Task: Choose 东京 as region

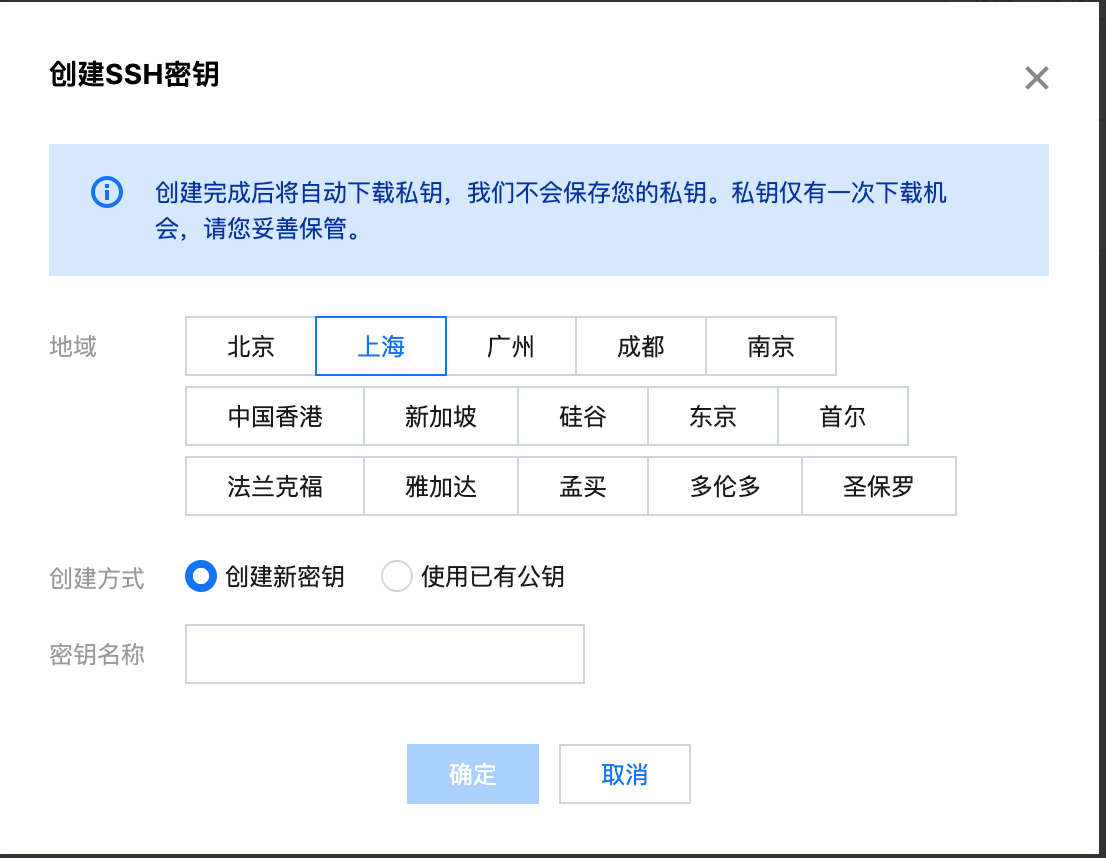Action: 712,416
